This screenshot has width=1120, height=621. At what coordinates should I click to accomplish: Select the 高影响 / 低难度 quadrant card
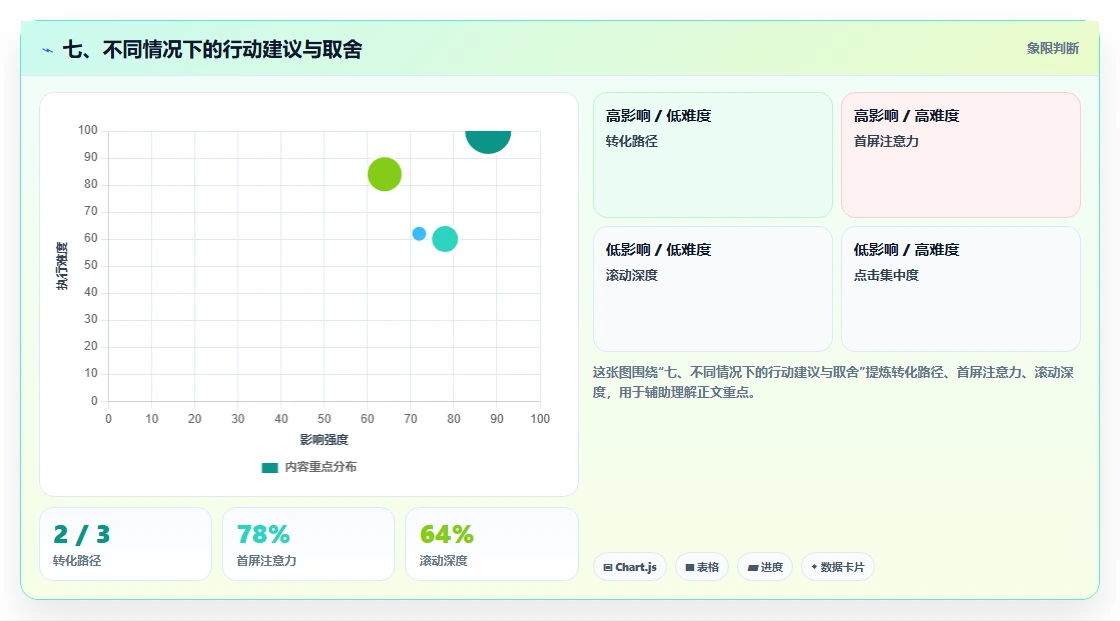click(713, 155)
